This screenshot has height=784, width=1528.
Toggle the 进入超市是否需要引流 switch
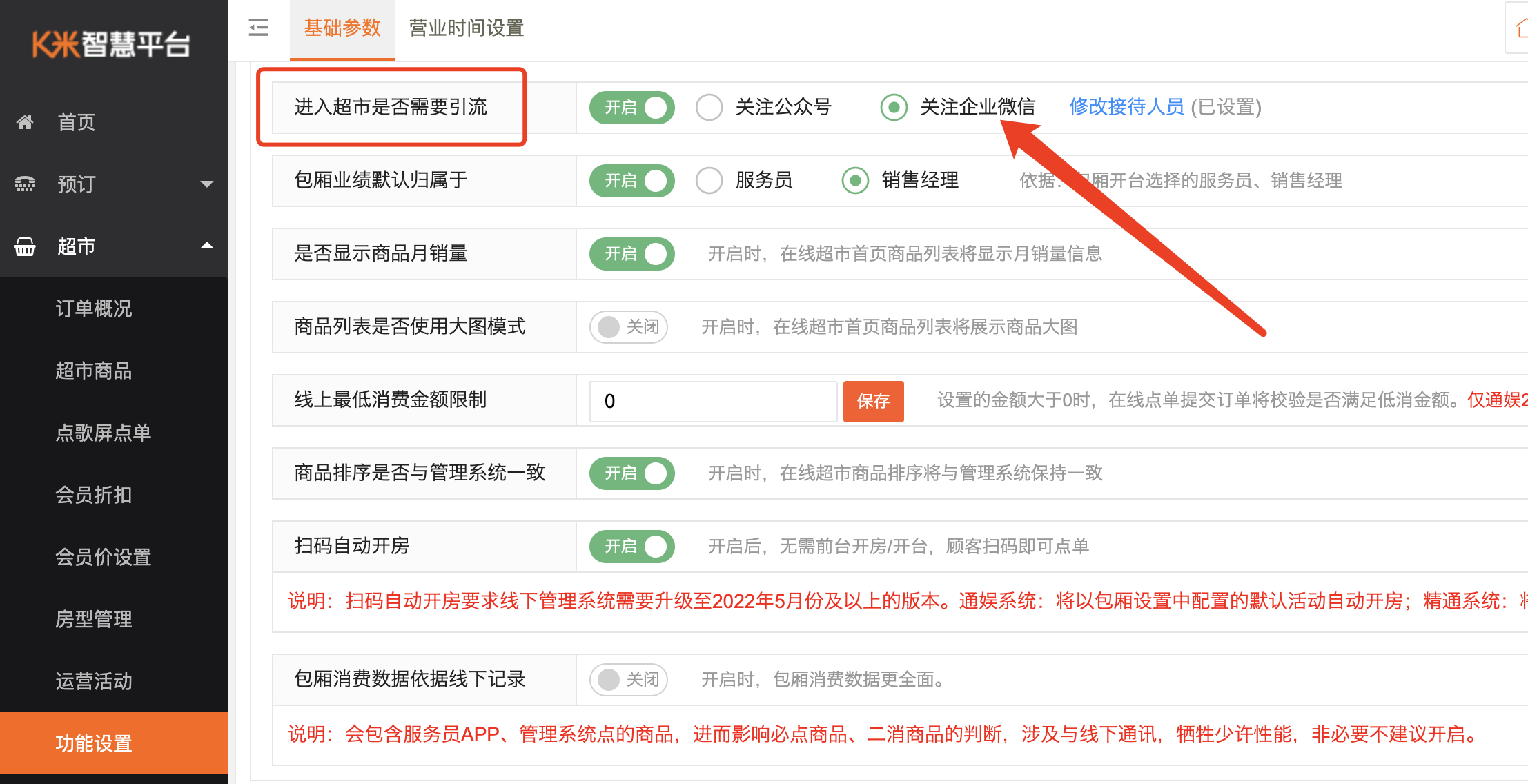pyautogui.click(x=631, y=108)
